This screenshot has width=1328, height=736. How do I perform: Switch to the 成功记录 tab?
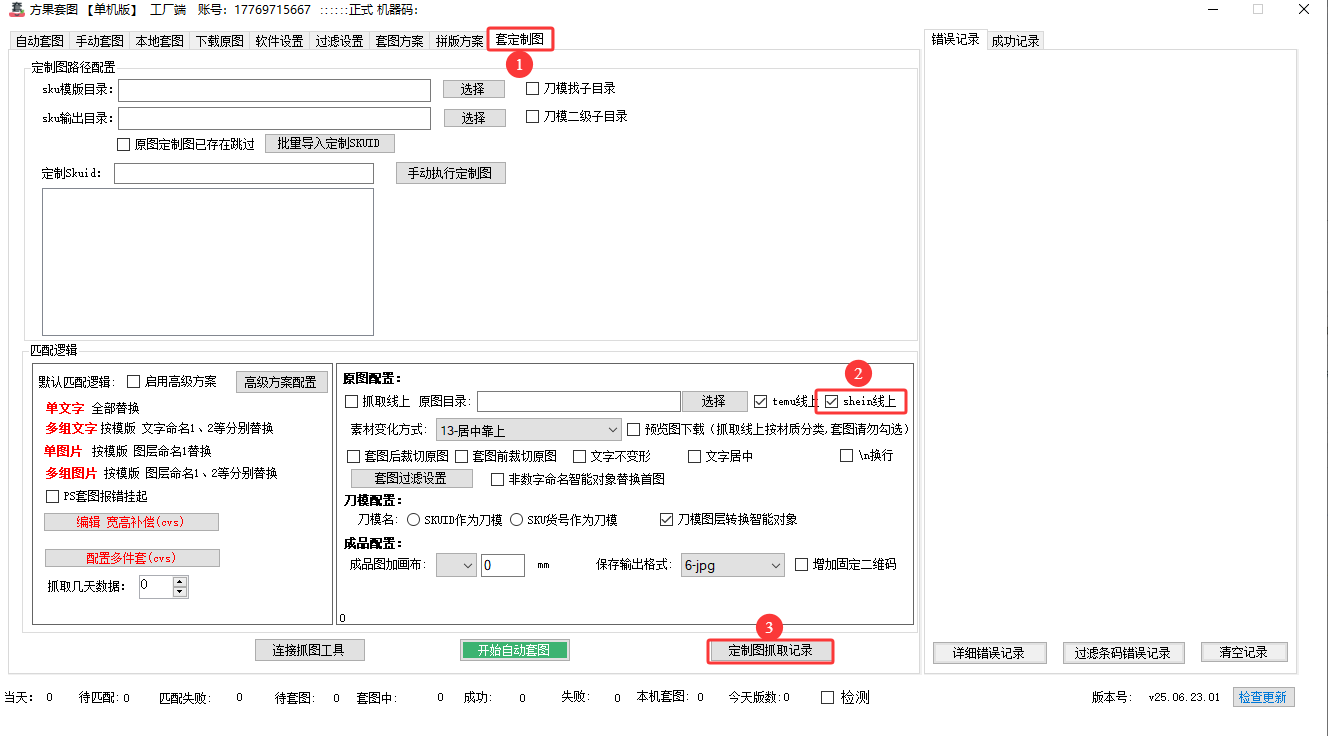(x=1015, y=41)
